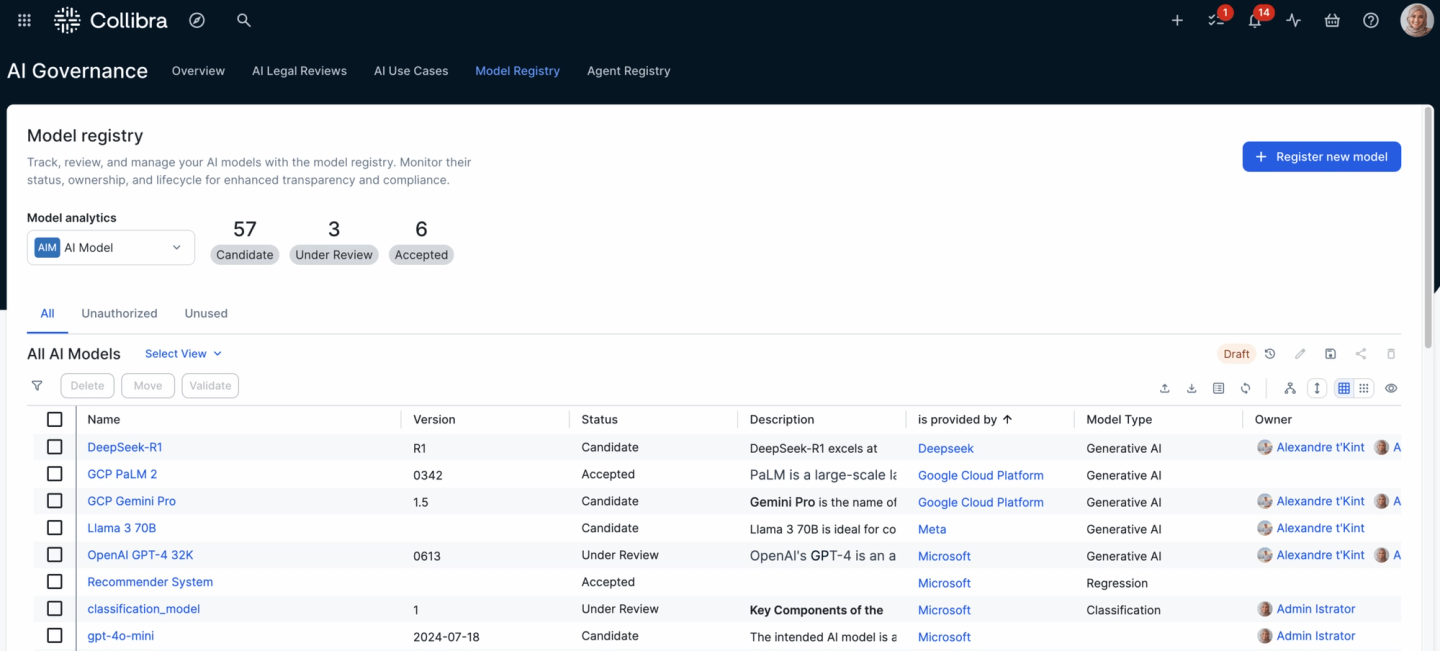The height and width of the screenshot is (651, 1440).
Task: Open global search with the magnifier icon
Action: click(243, 19)
